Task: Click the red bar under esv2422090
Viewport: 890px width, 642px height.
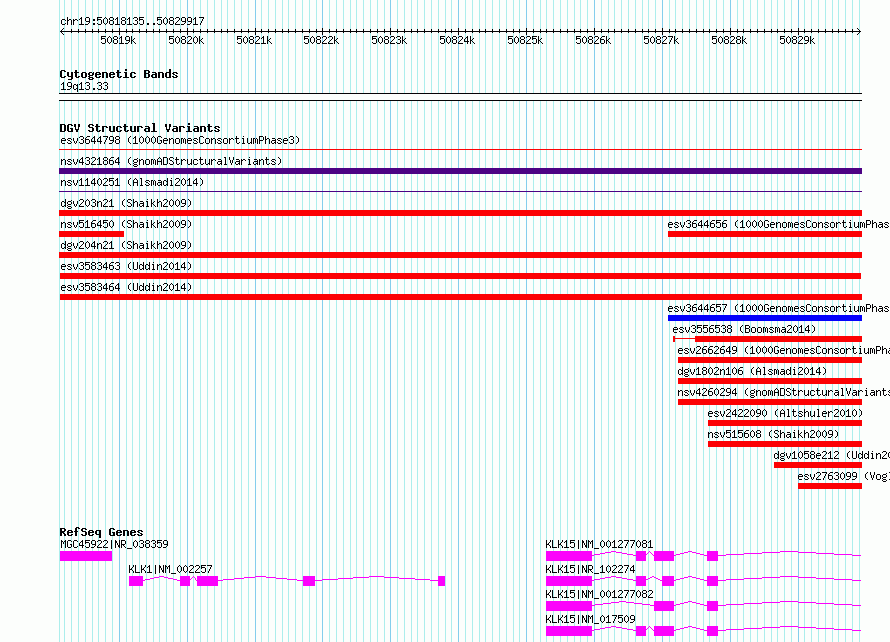Action: (784, 423)
